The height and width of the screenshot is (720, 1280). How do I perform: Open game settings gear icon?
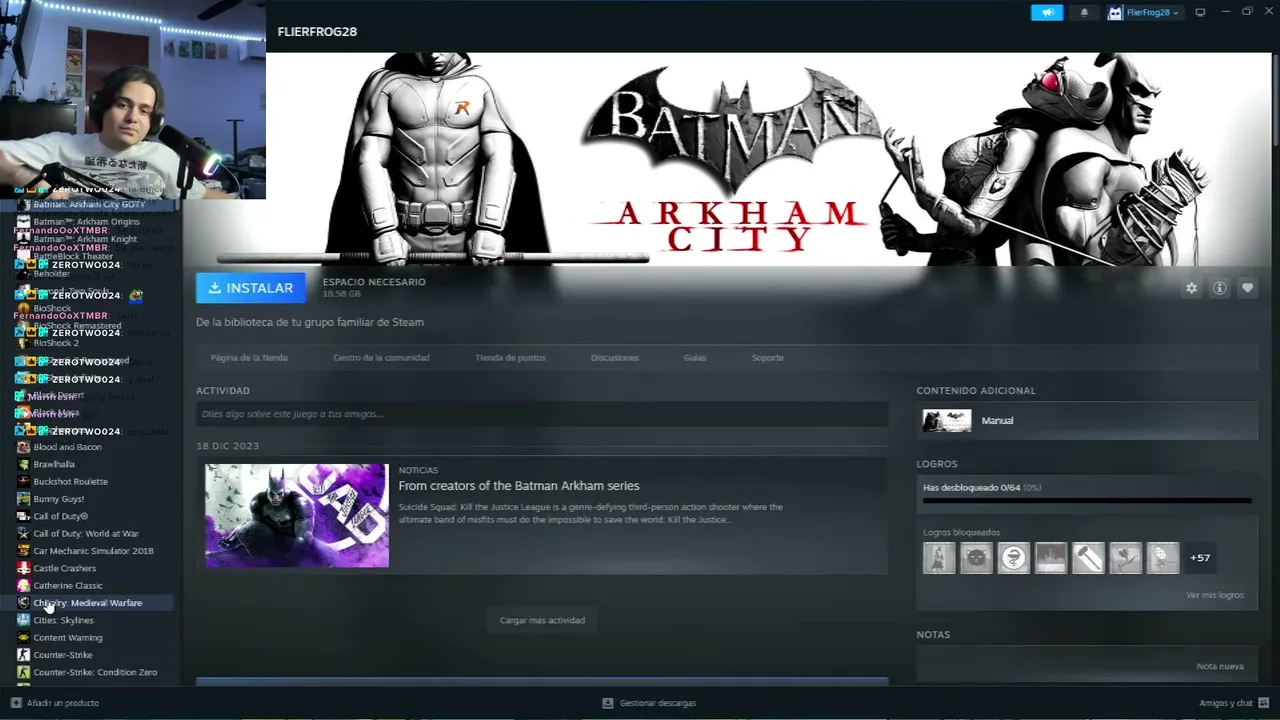click(x=1191, y=288)
